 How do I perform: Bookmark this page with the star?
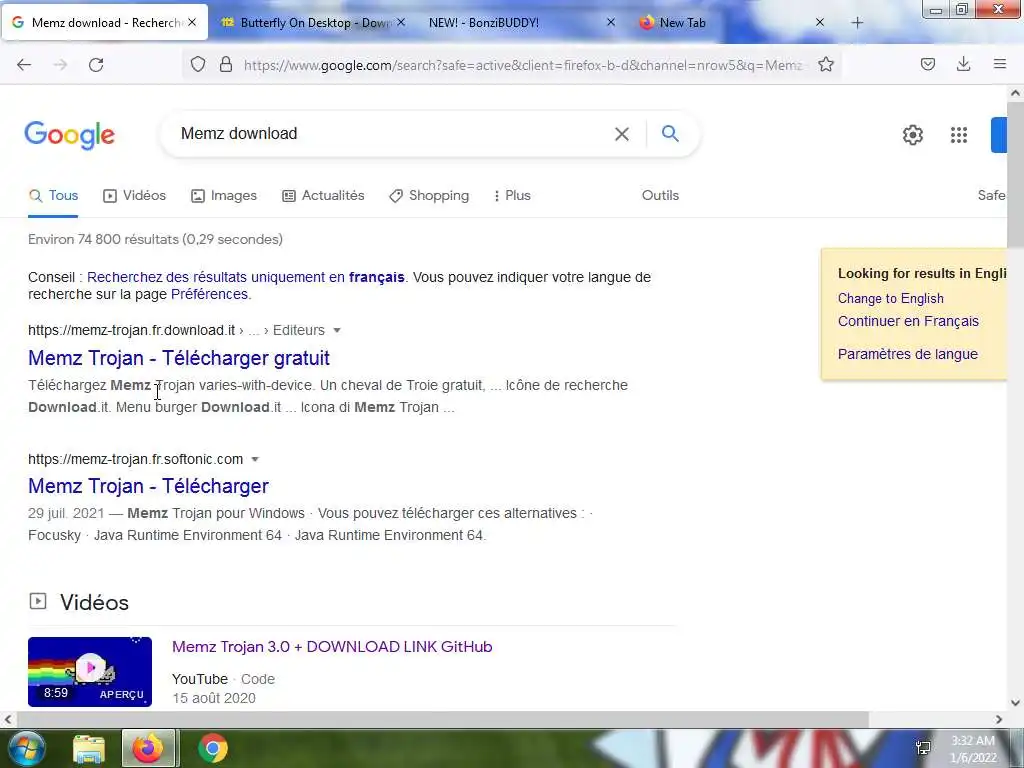(x=826, y=64)
